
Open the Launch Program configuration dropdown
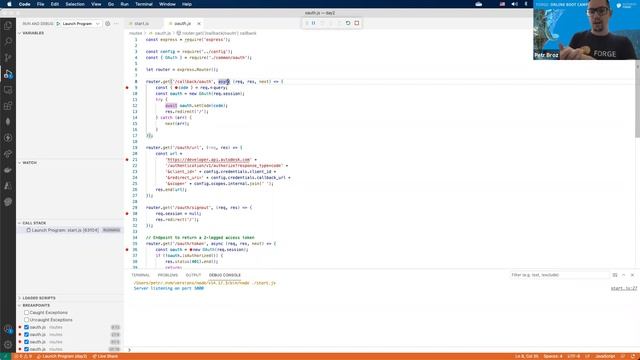point(81,24)
